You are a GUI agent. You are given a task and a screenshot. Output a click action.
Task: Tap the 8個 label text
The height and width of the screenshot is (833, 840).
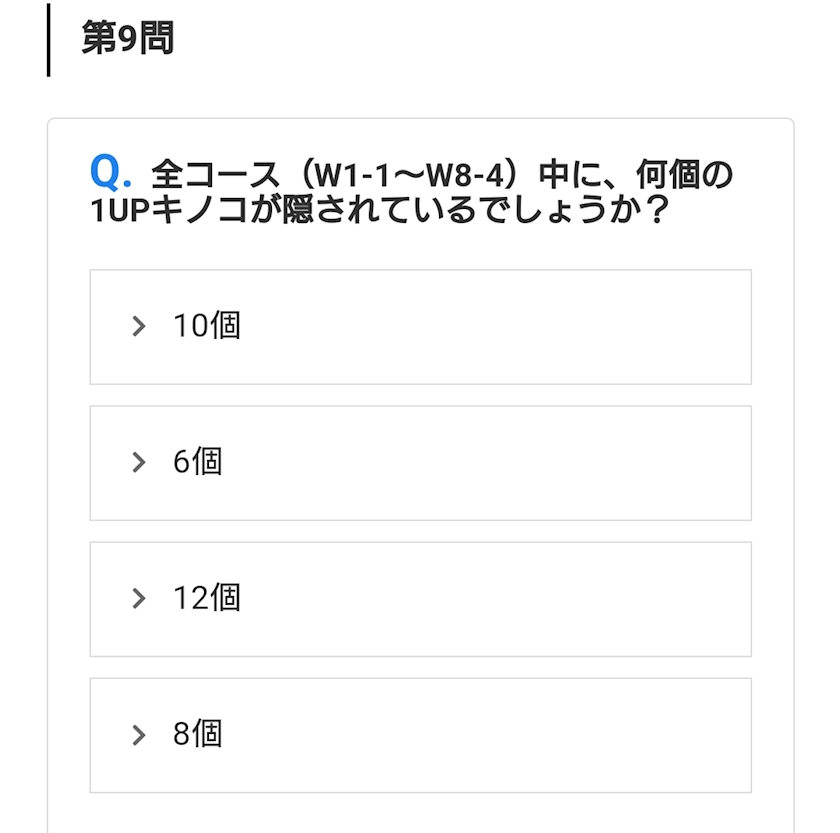197,733
